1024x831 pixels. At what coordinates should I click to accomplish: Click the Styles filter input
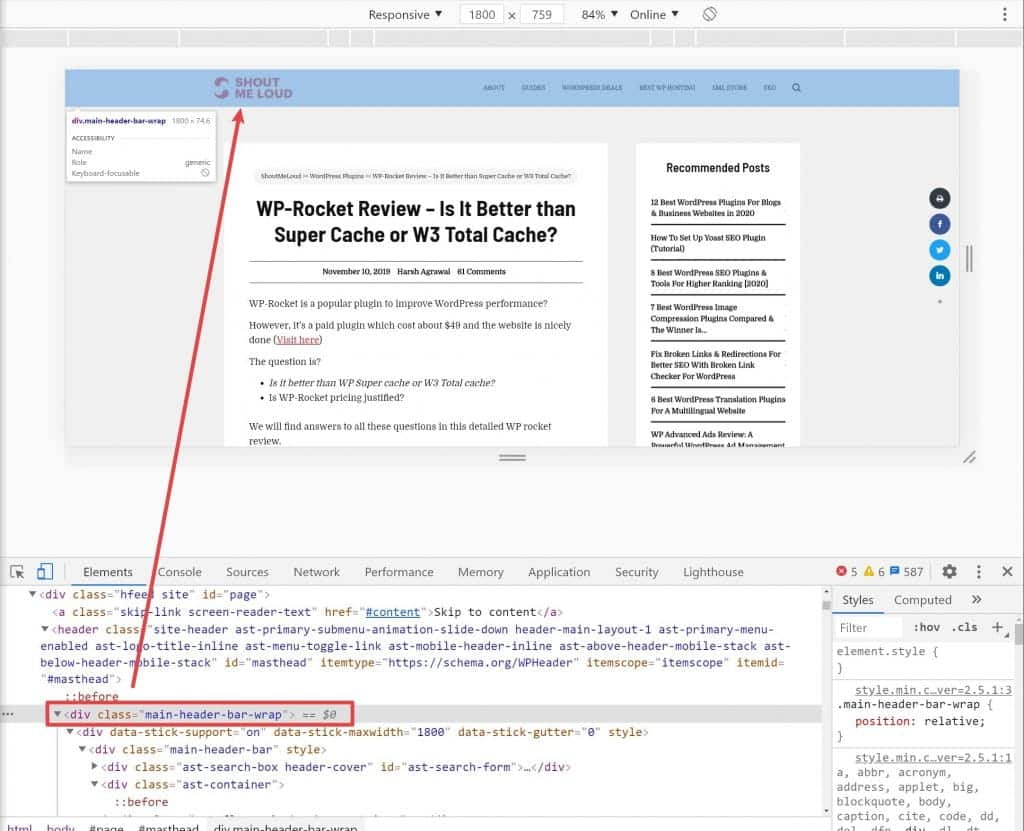(x=870, y=627)
